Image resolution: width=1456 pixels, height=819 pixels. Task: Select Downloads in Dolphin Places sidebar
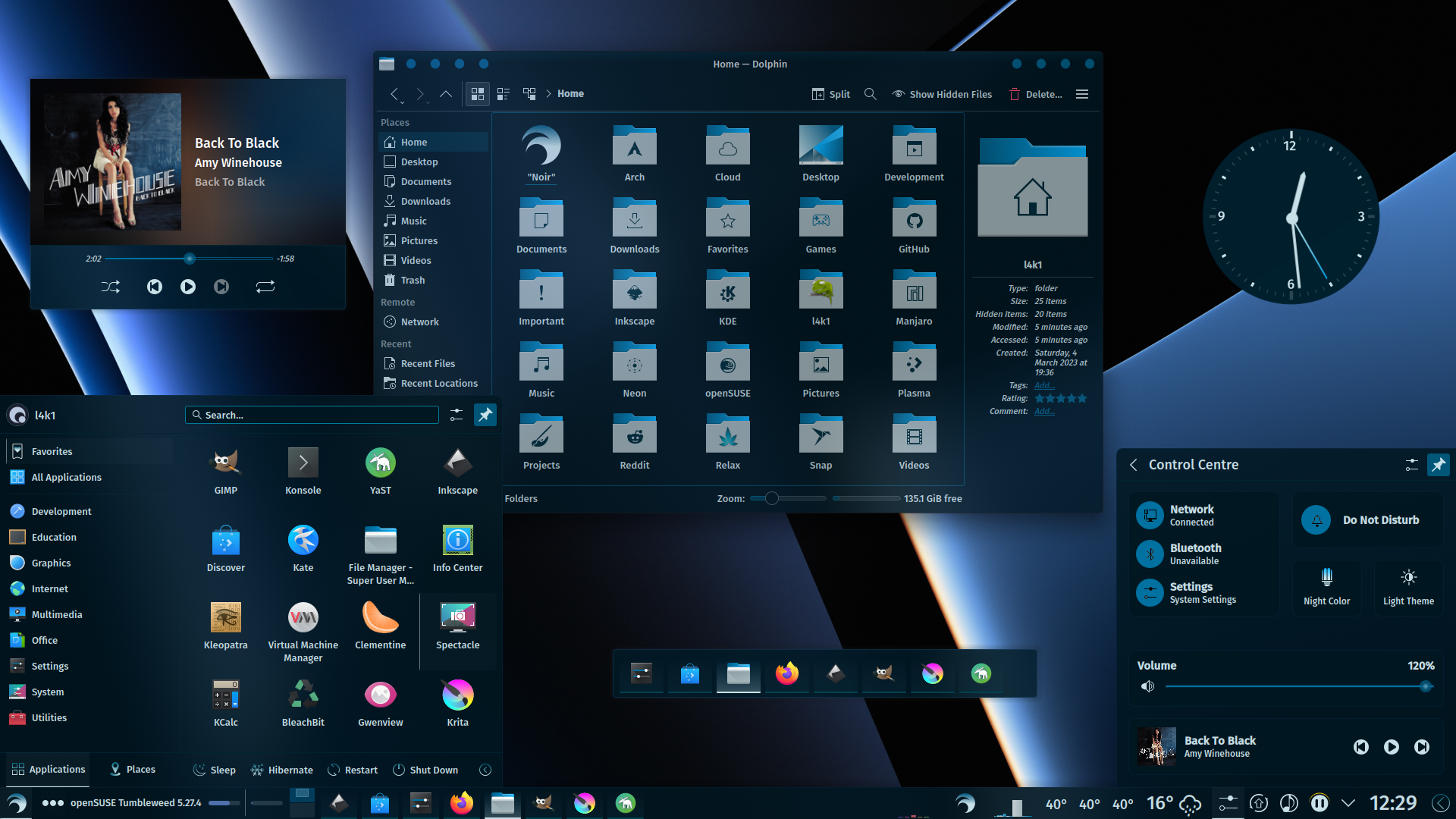click(433, 202)
